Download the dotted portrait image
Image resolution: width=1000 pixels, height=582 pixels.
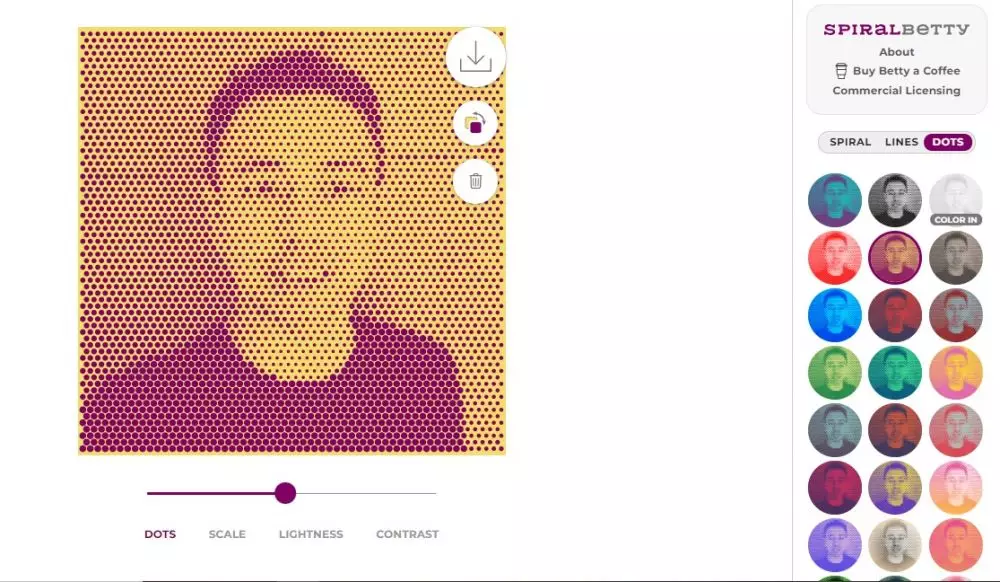click(x=476, y=57)
